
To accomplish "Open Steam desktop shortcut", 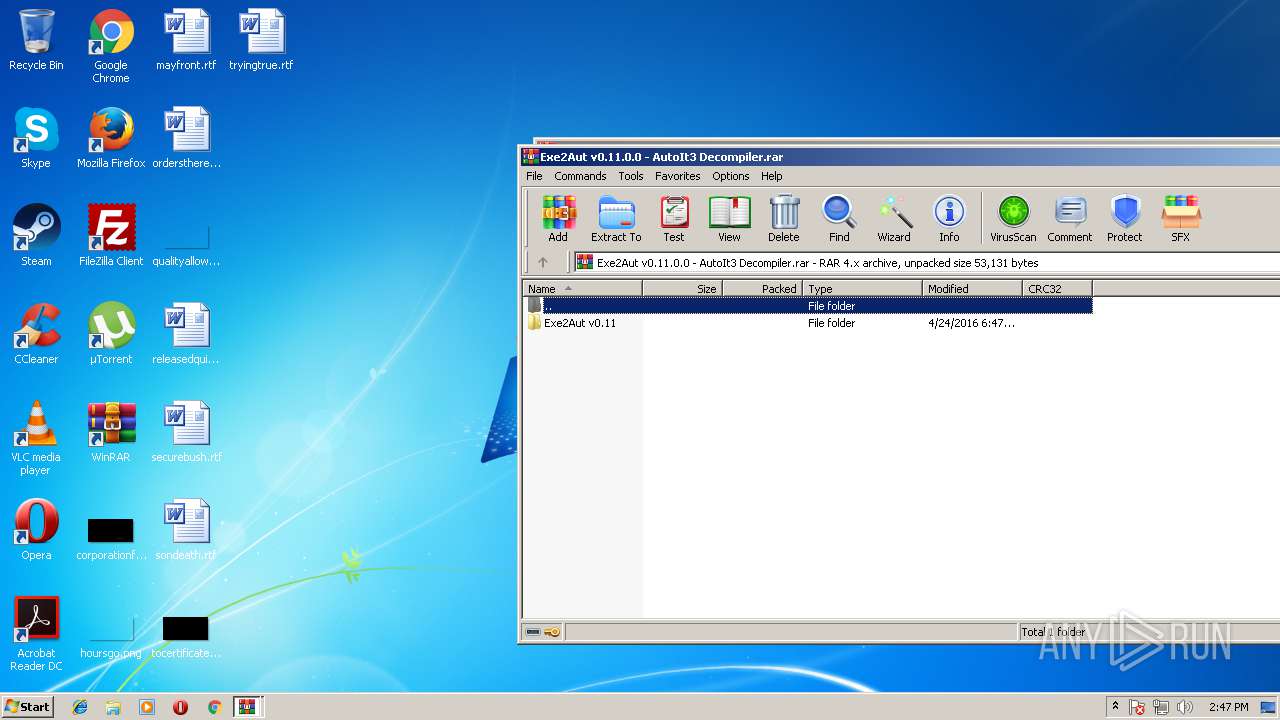I will [36, 236].
